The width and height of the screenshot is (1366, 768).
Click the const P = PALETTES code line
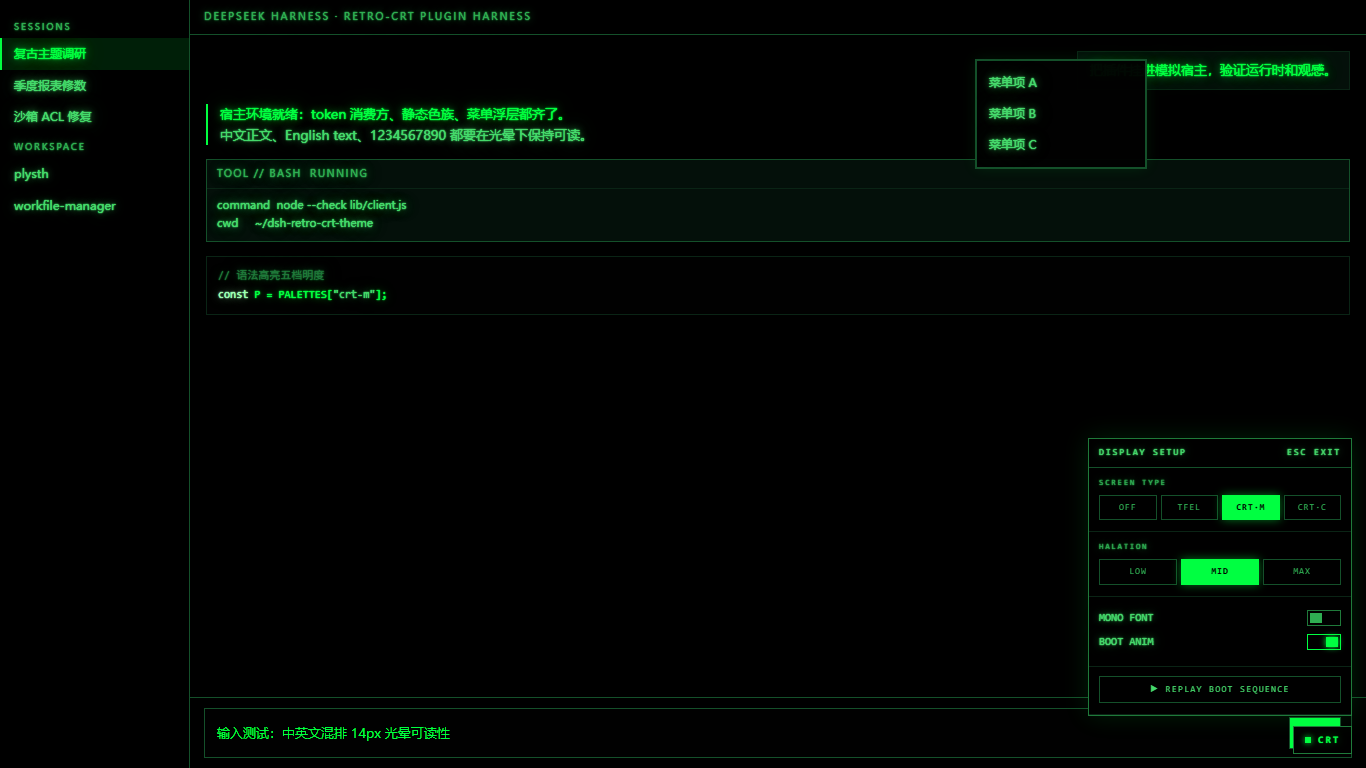(x=302, y=295)
